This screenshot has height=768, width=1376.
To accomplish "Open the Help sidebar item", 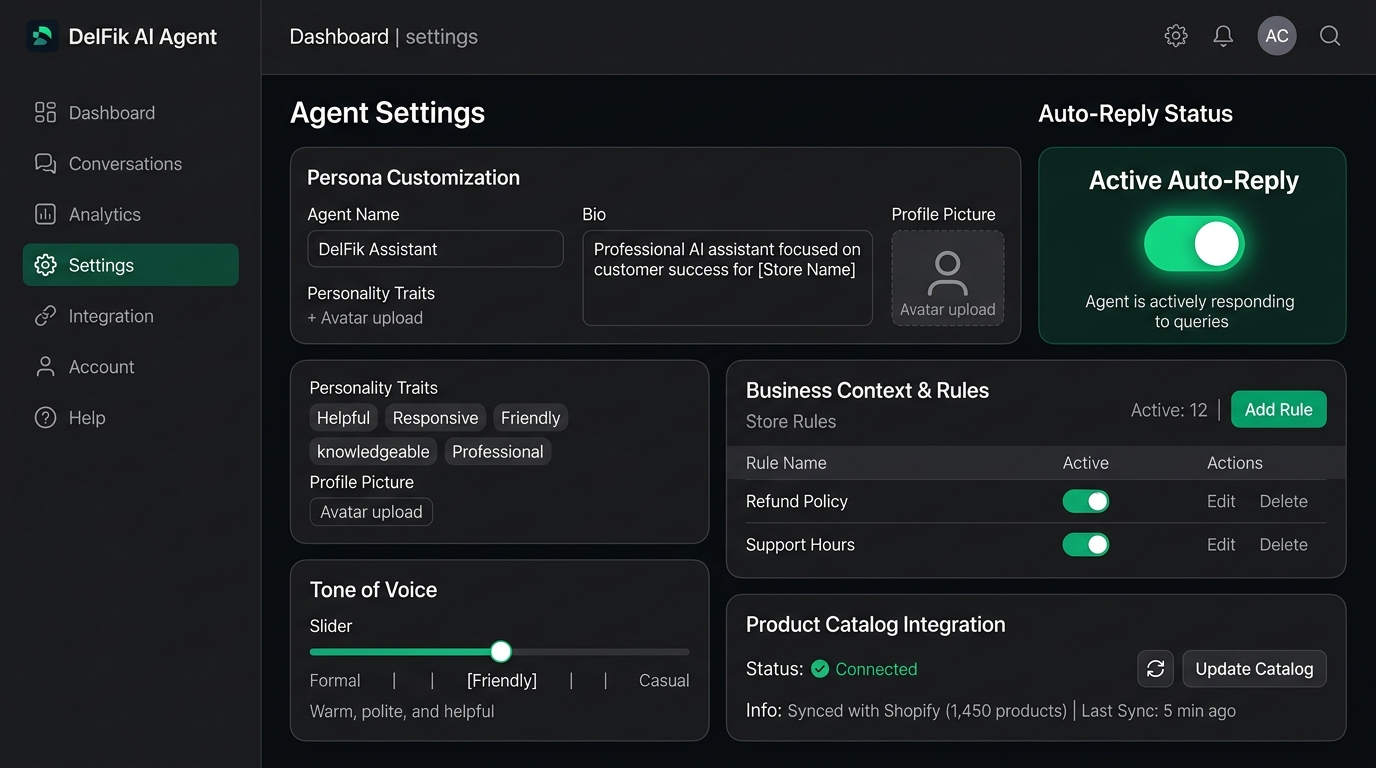I will point(131,418).
